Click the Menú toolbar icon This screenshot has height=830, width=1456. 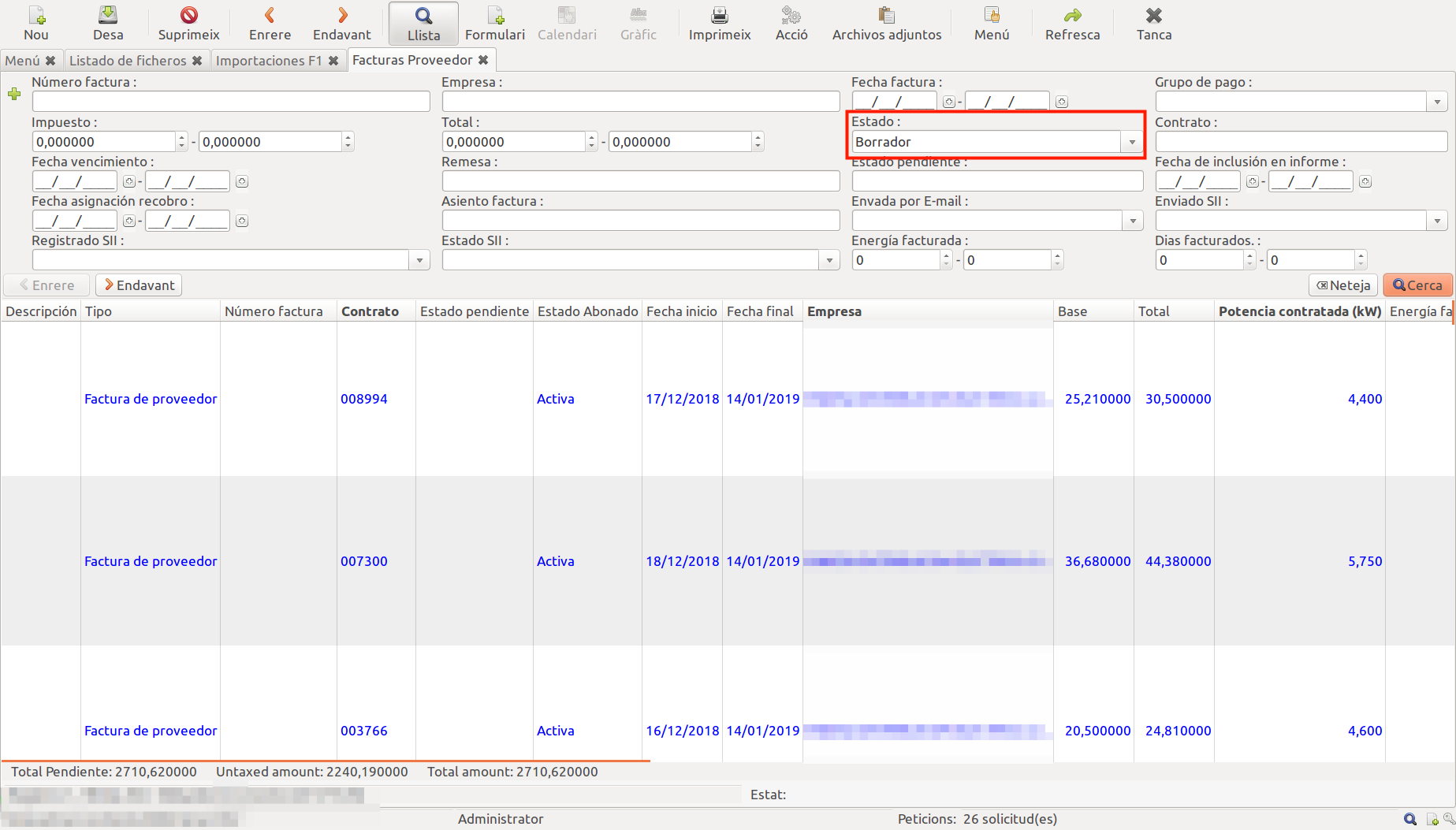(992, 15)
